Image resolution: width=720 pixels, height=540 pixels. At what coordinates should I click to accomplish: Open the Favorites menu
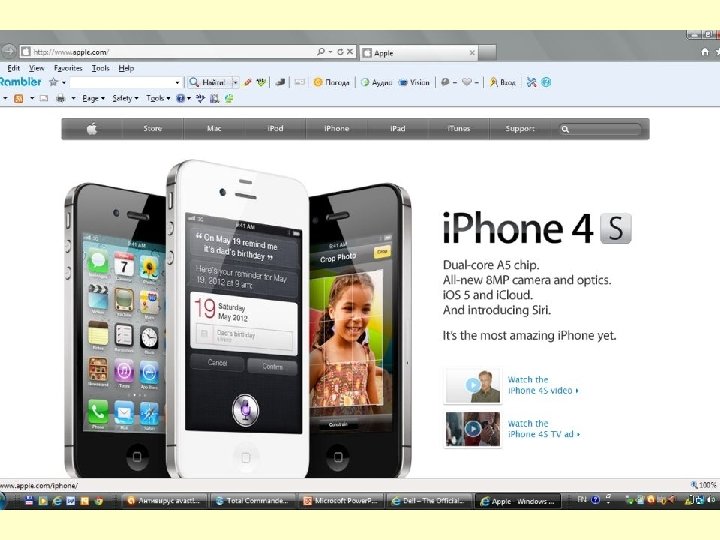point(68,68)
